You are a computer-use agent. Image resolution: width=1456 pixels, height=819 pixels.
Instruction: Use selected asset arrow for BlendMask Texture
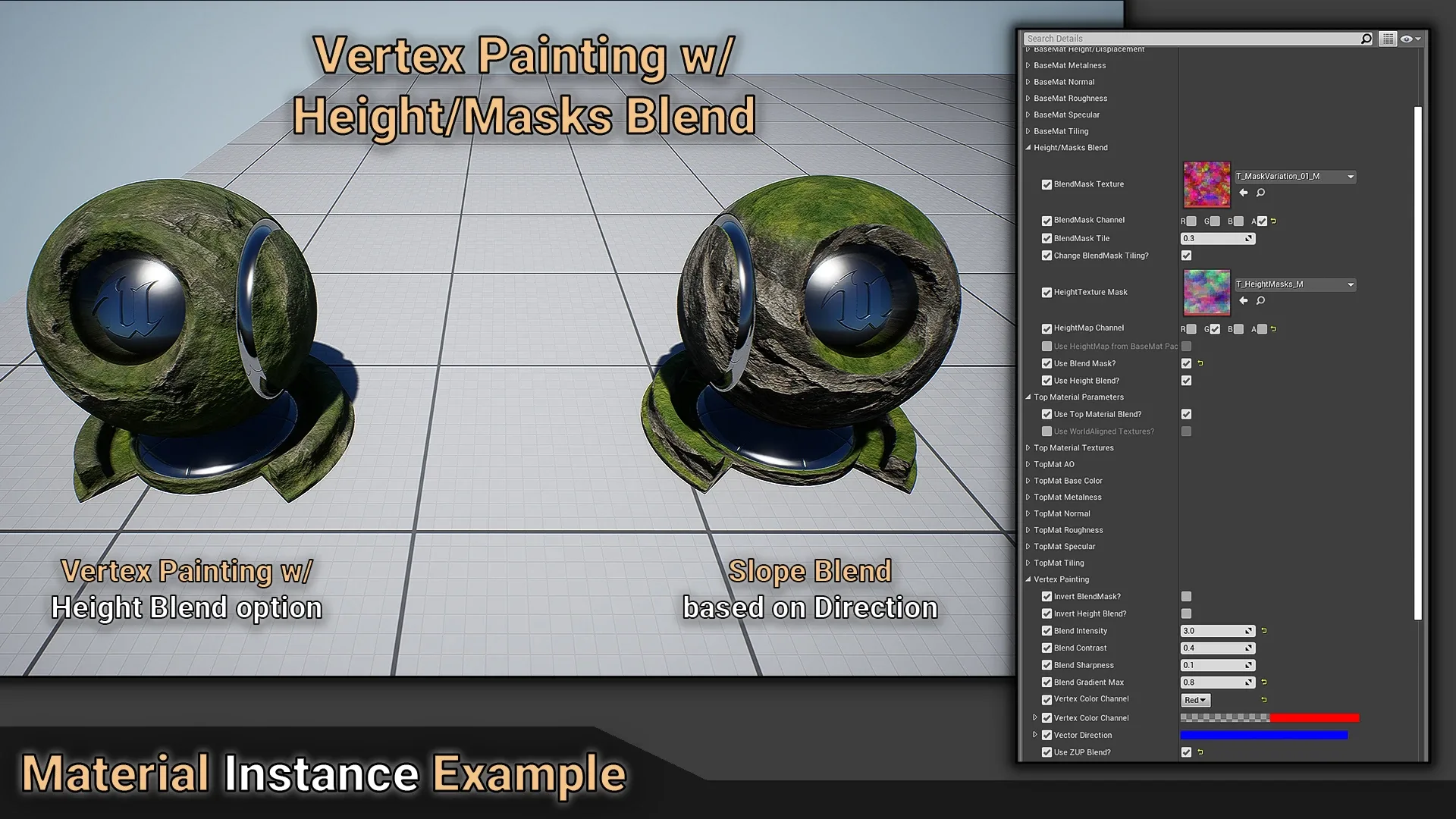click(x=1244, y=193)
